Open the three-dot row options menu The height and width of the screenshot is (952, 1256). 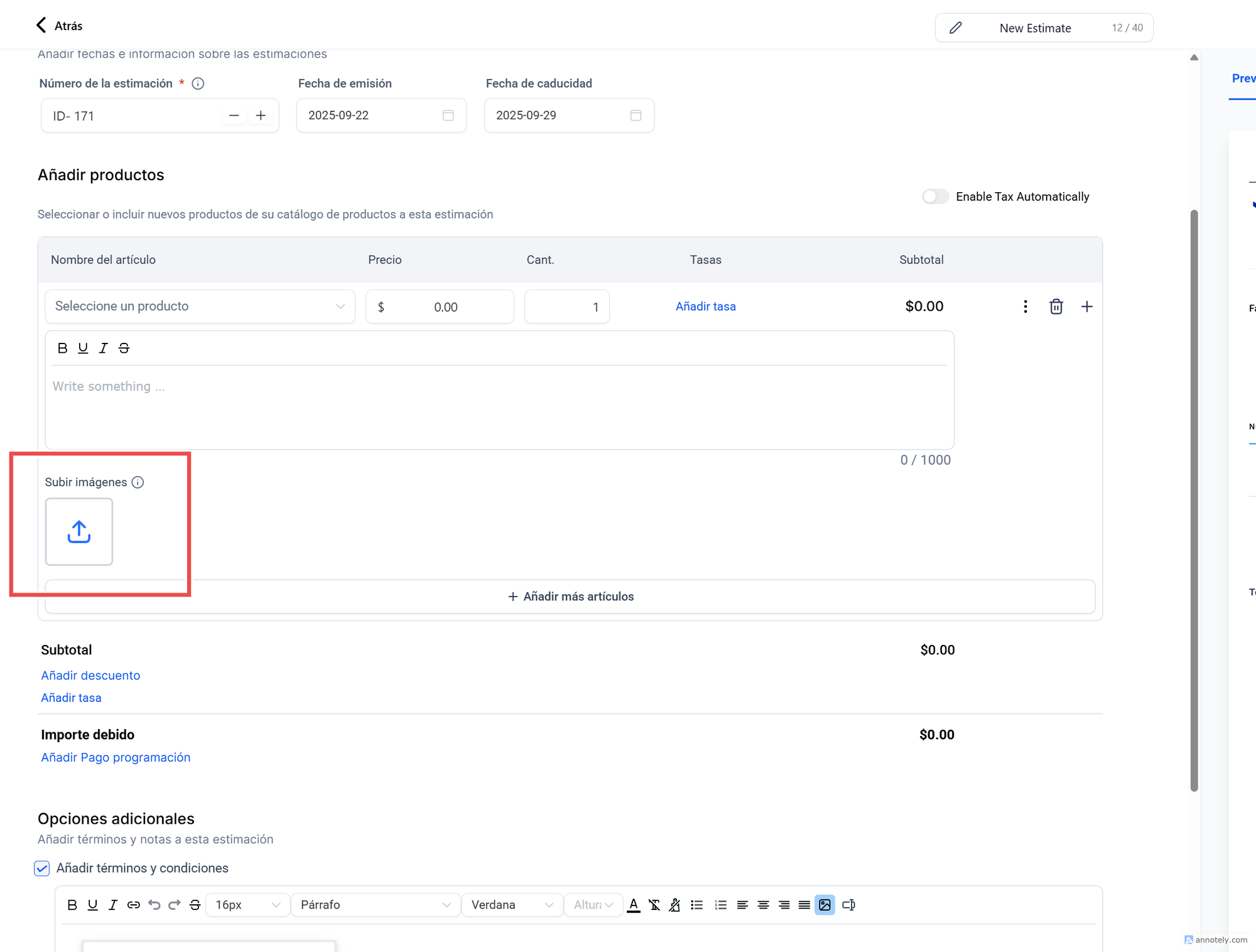click(1025, 306)
